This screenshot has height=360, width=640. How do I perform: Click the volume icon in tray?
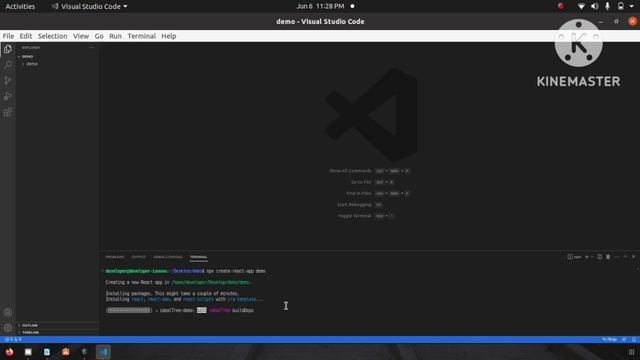pyautogui.click(x=594, y=7)
